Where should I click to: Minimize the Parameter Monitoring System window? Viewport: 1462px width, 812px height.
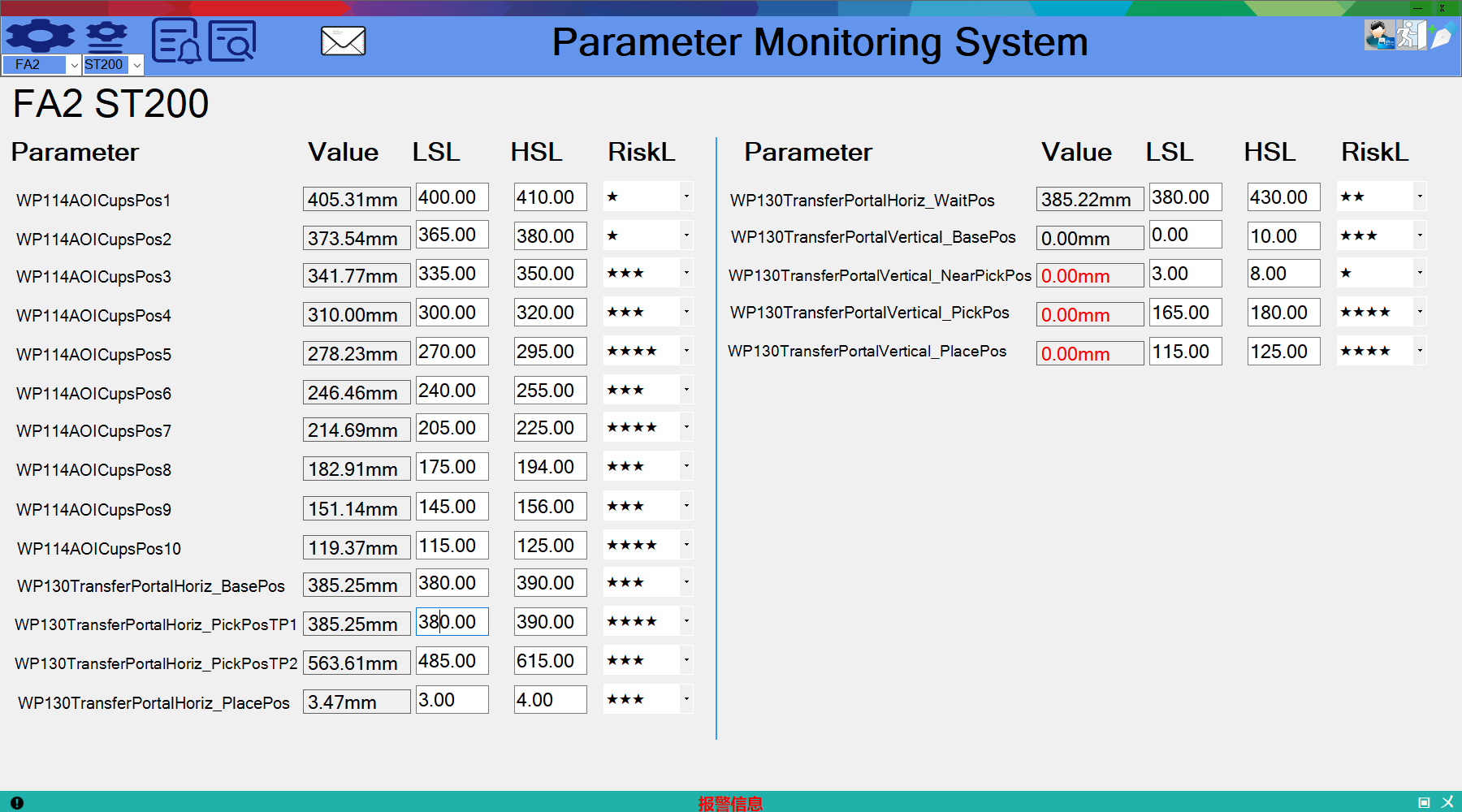[x=1417, y=8]
